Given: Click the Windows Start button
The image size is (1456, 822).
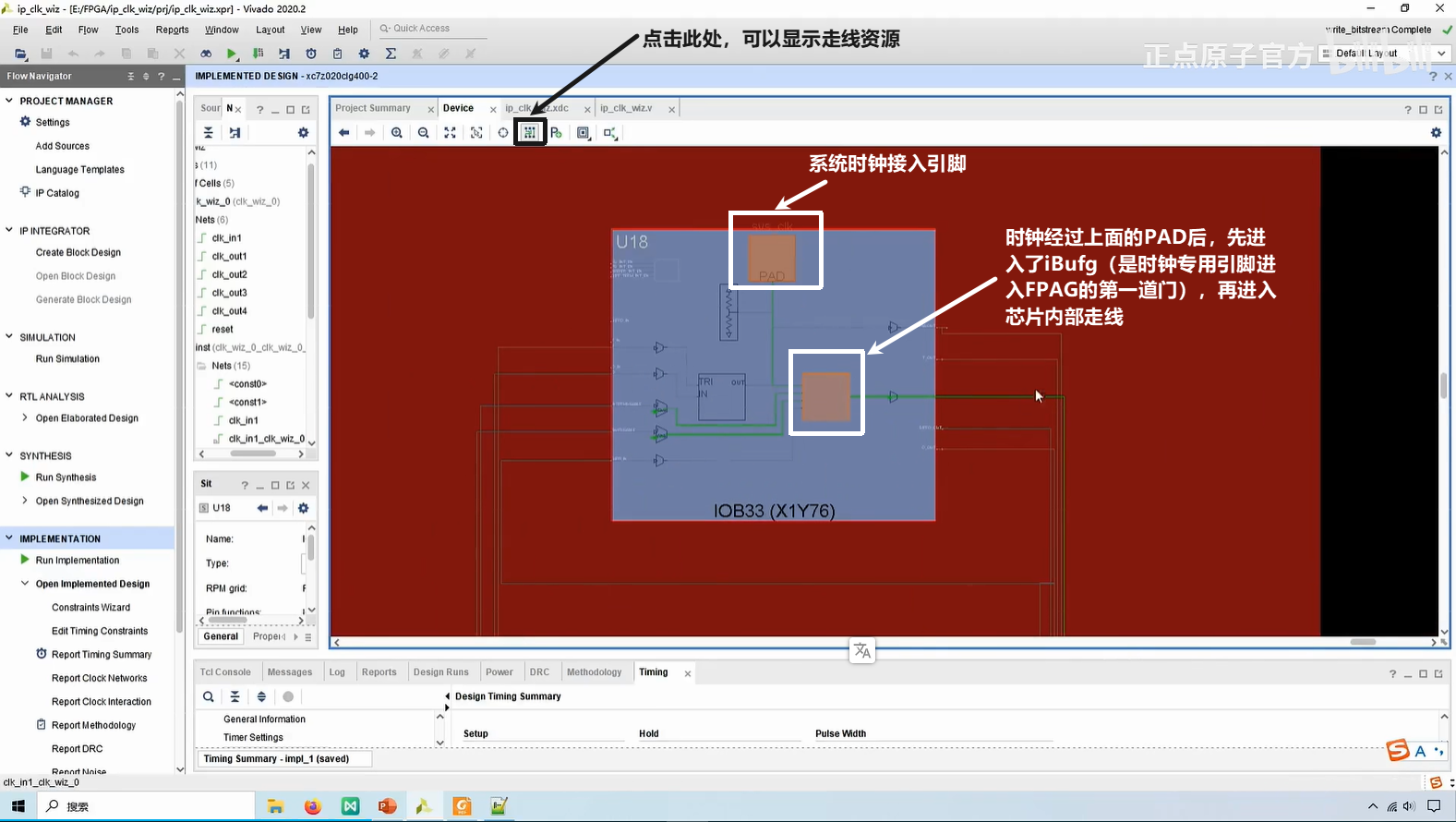Looking at the screenshot, I should click(x=18, y=806).
